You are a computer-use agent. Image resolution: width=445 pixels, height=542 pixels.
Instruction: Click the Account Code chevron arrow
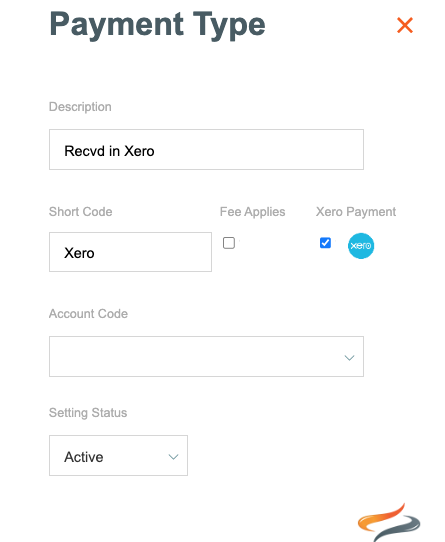[349, 358]
